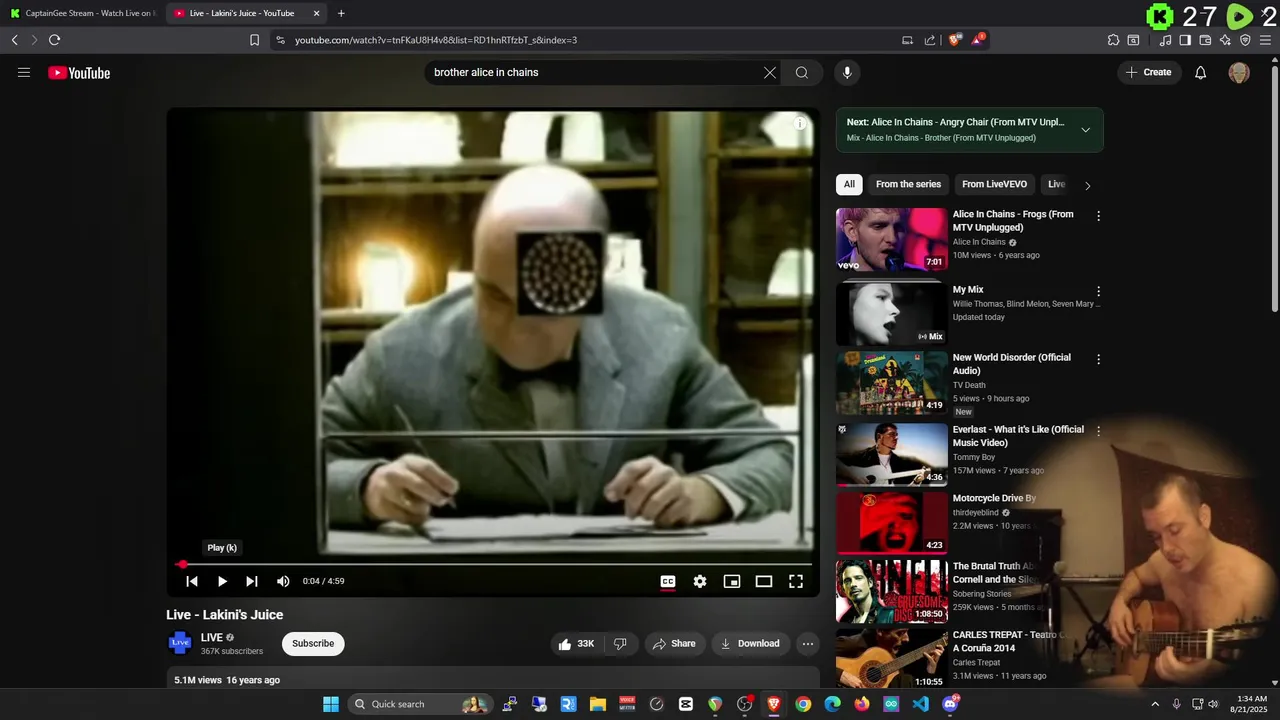The image size is (1280, 720).
Task: Open options for Everlast - What It's Like
Action: (1098, 431)
